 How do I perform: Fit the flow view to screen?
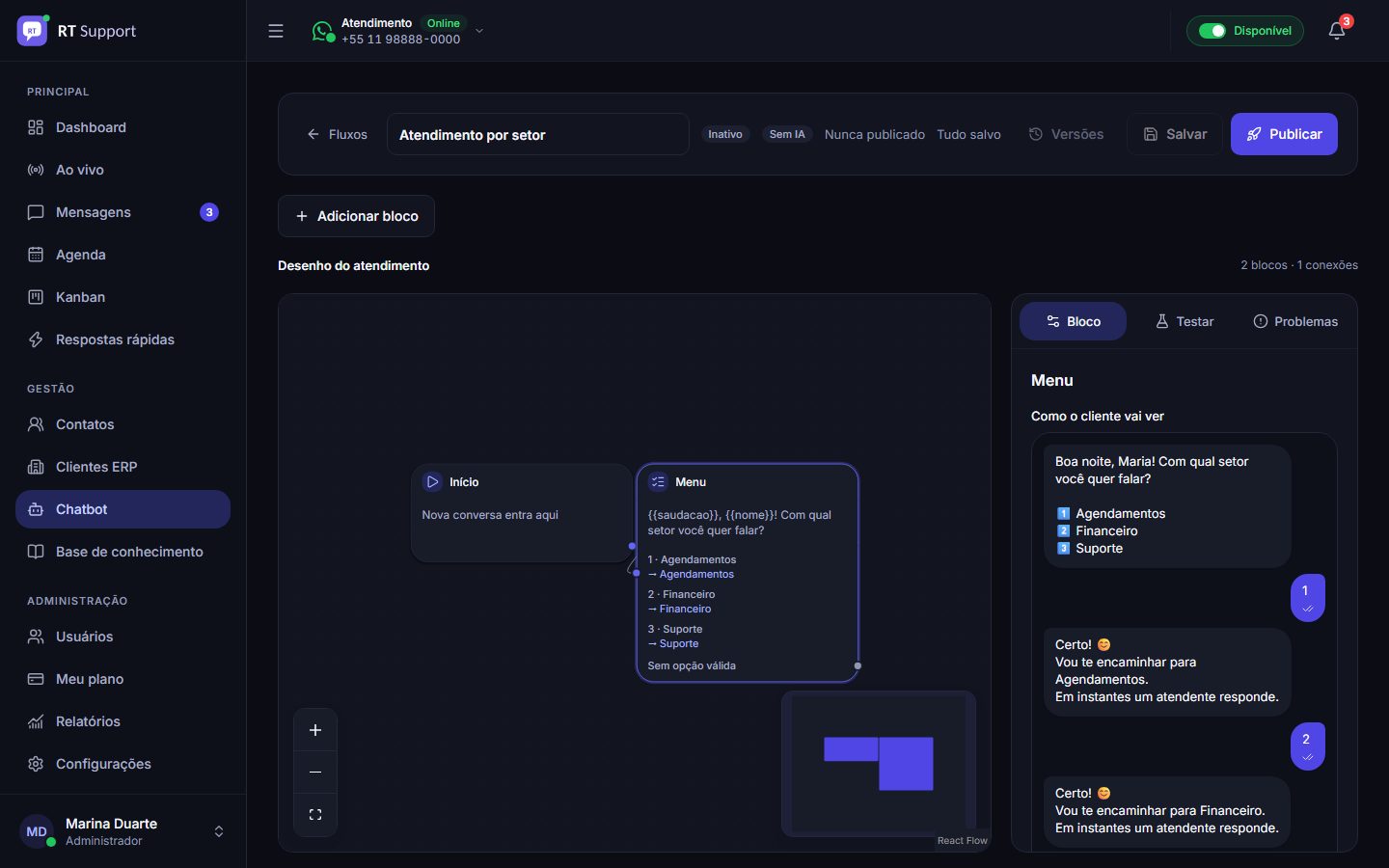pos(315,815)
